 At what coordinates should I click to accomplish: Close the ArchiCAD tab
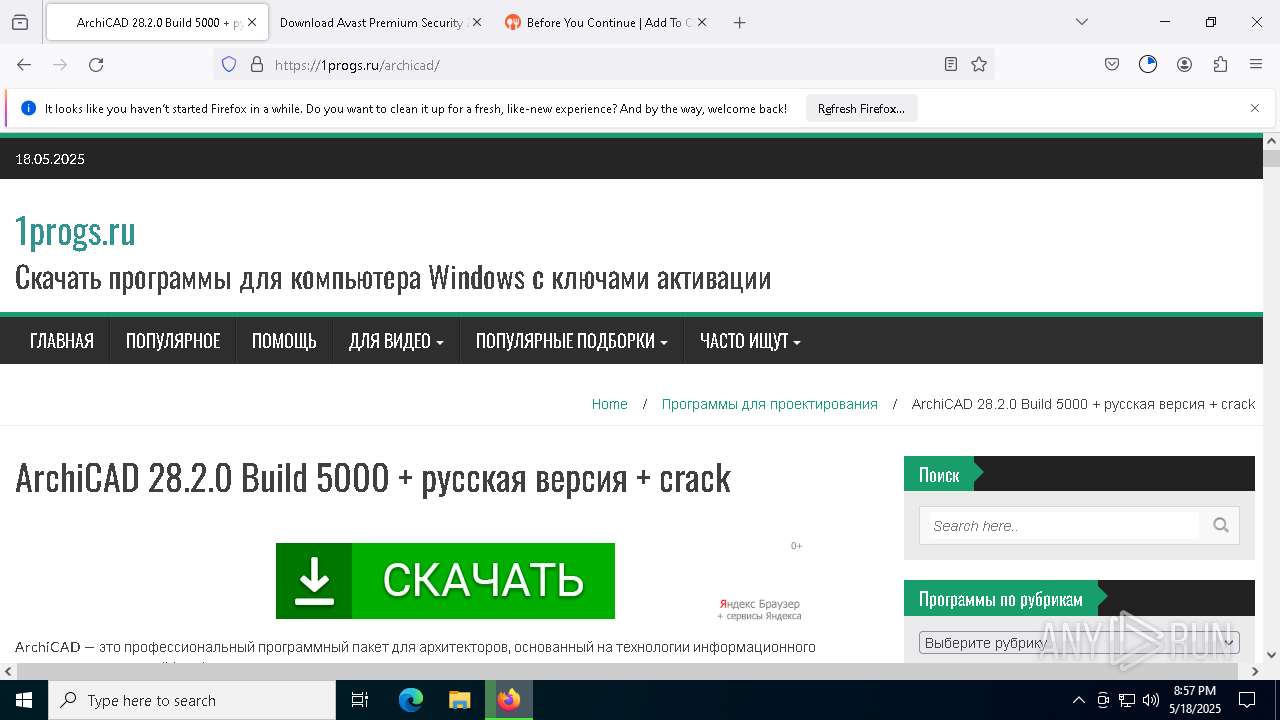click(x=252, y=22)
